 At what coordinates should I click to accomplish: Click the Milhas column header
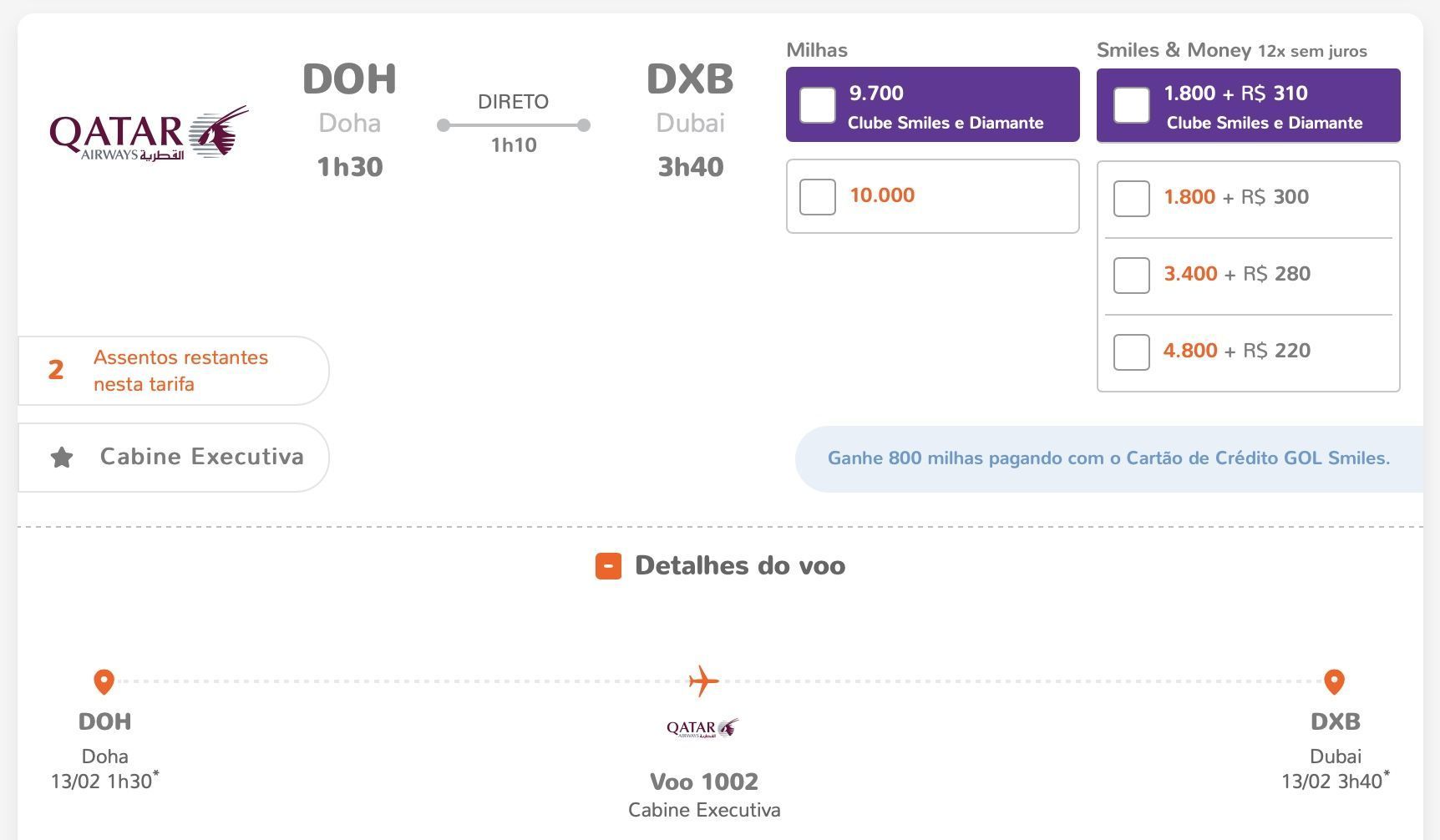pyautogui.click(x=817, y=50)
